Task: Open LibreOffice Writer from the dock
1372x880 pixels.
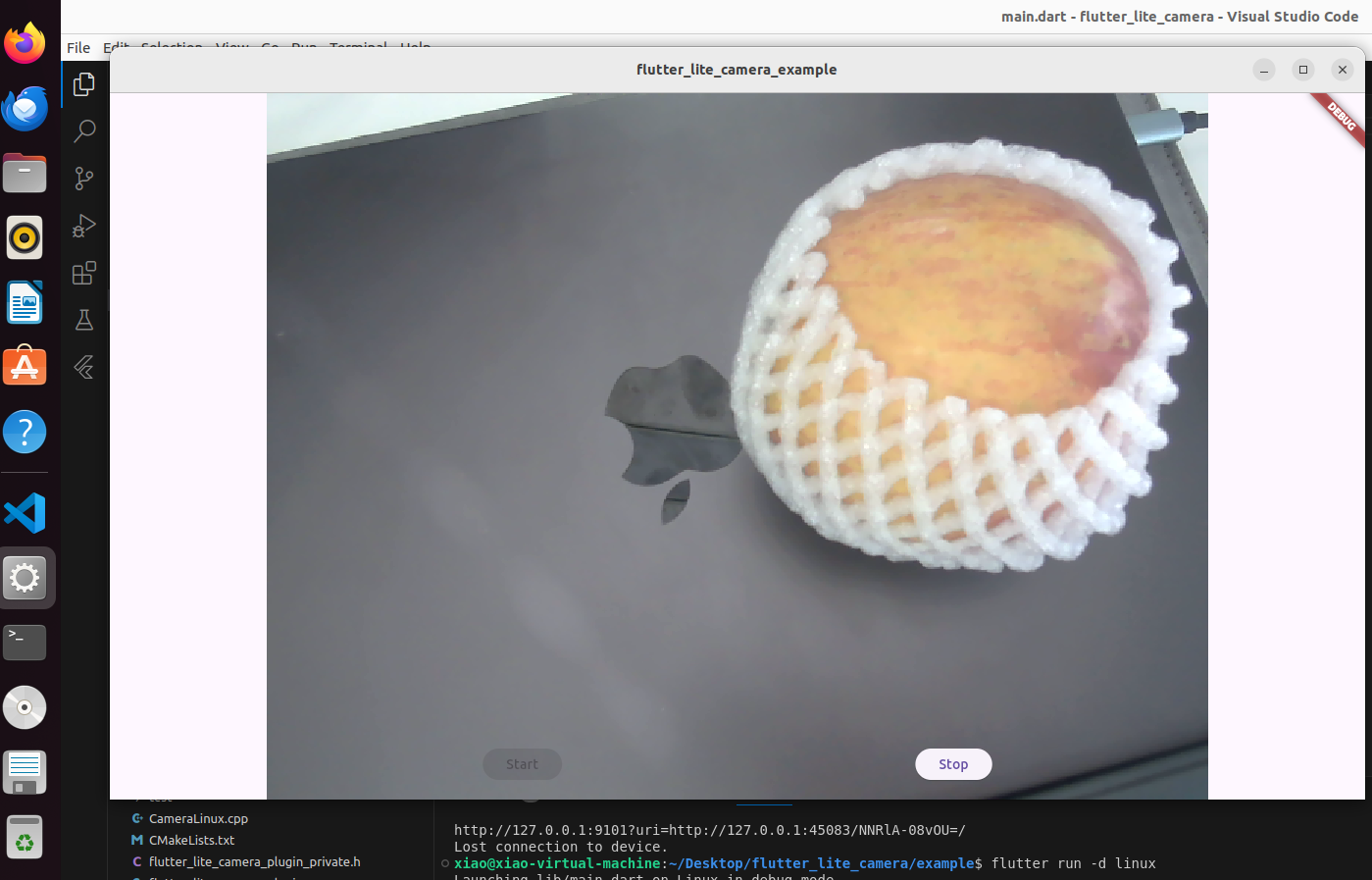Action: [x=25, y=302]
